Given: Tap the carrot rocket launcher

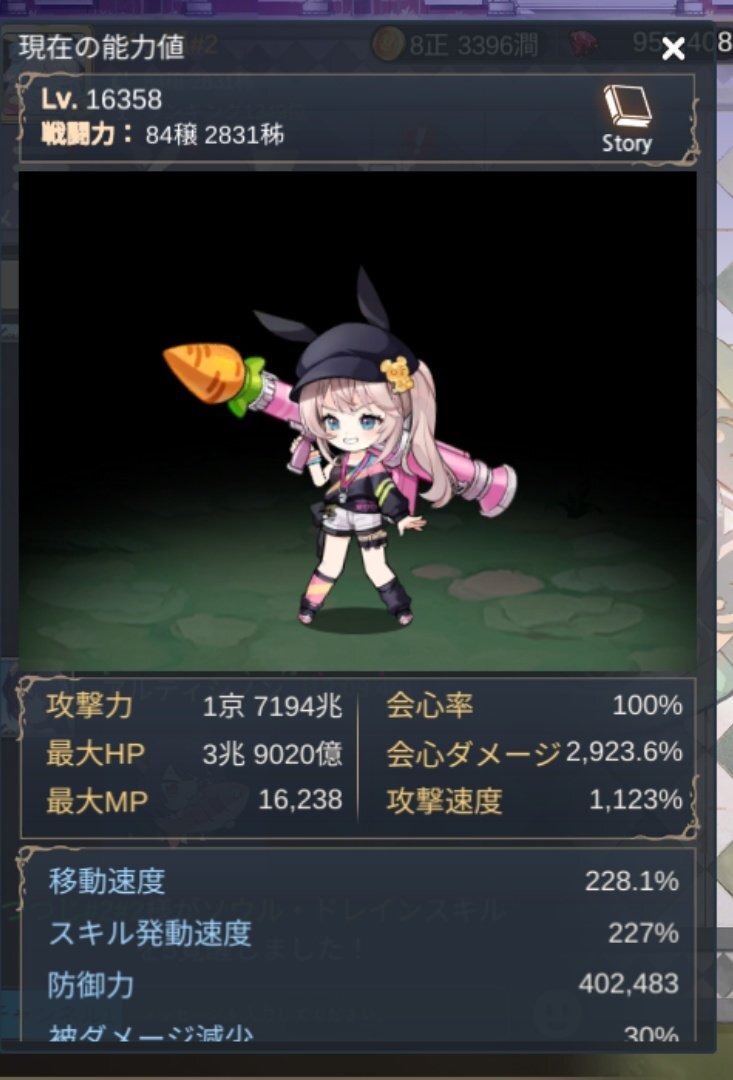Looking at the screenshot, I should point(339,420).
